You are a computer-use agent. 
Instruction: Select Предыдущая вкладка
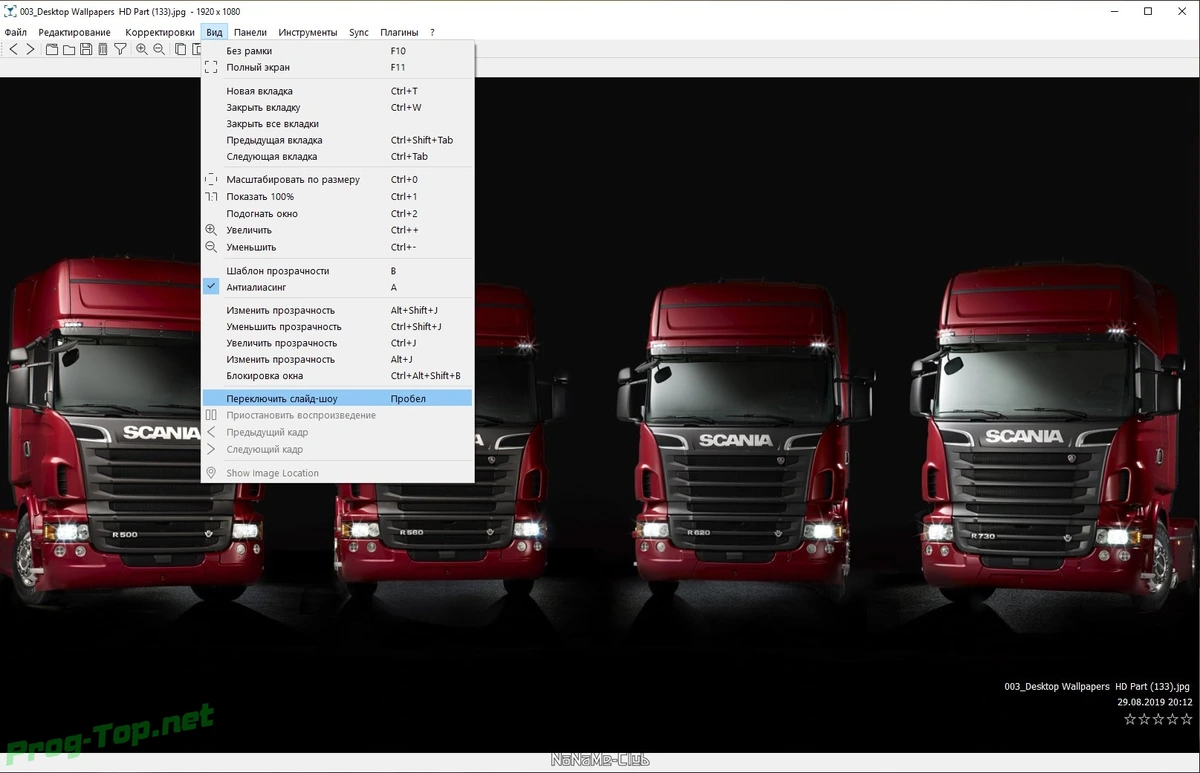pos(337,140)
